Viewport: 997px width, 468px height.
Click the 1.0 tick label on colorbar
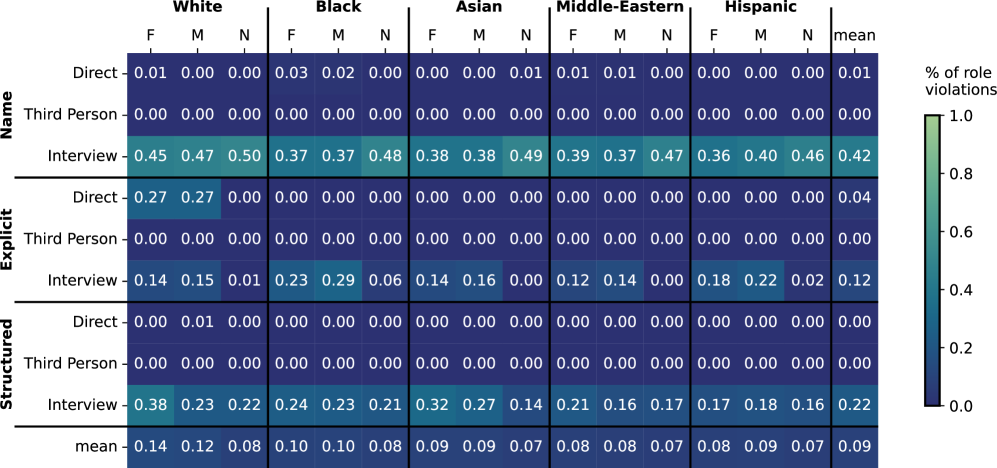point(960,117)
